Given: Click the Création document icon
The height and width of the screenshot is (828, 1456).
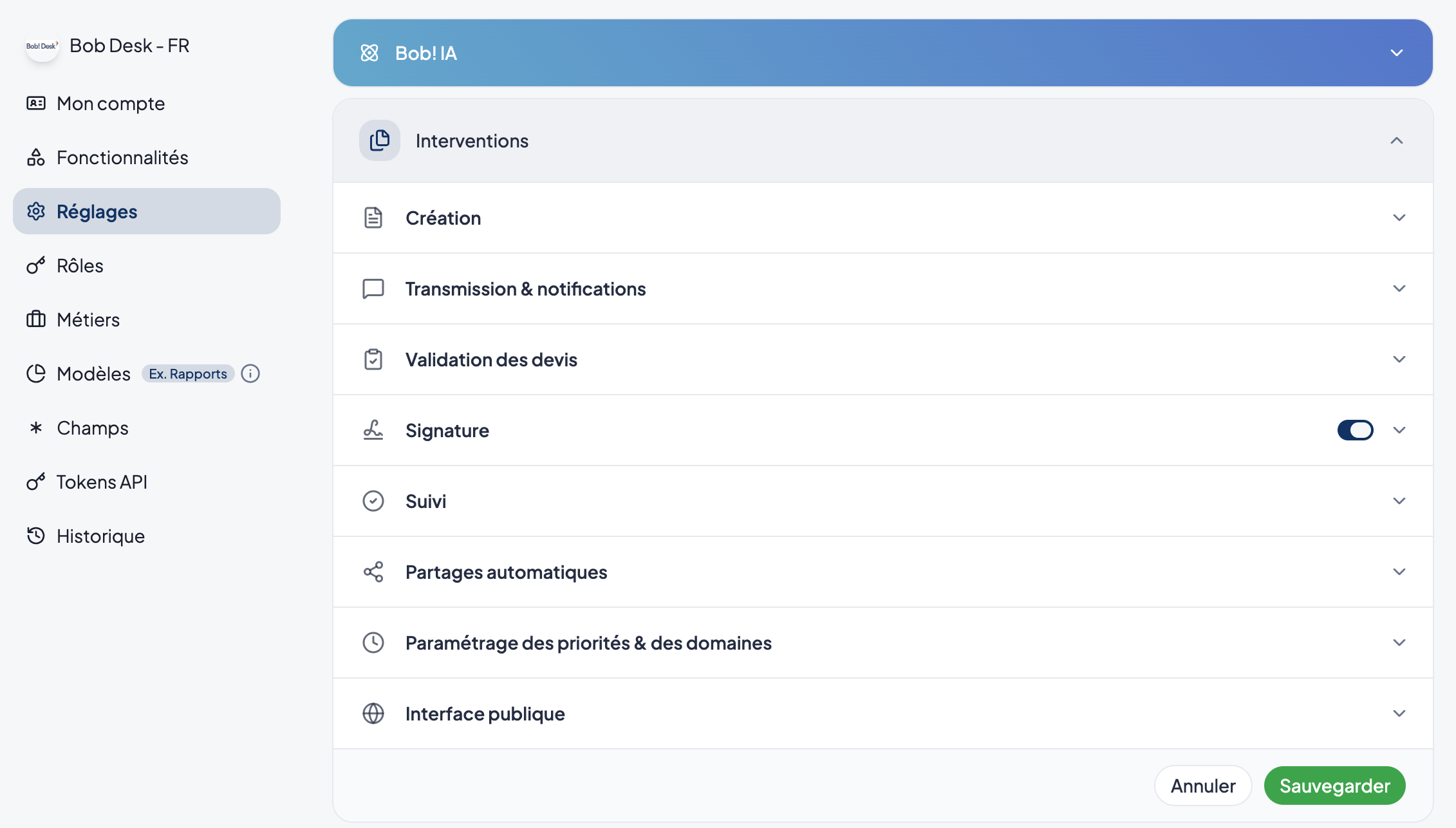Looking at the screenshot, I should [373, 218].
